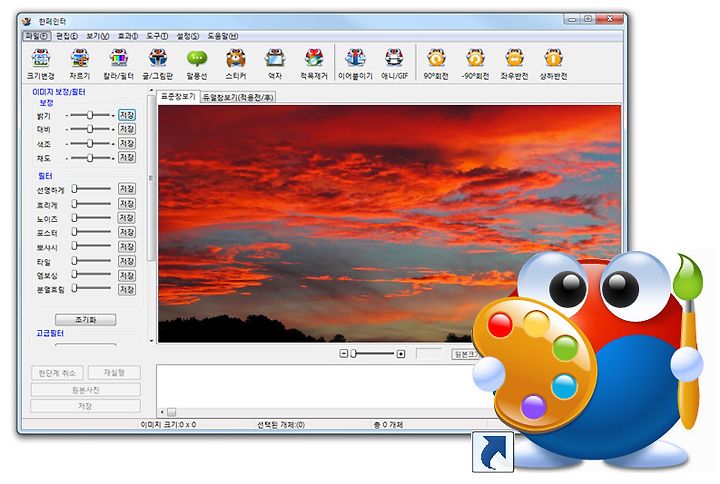720x484 pixels.
Task: Click the 뽀샤시 soft glow slider
Action: click(x=91, y=247)
